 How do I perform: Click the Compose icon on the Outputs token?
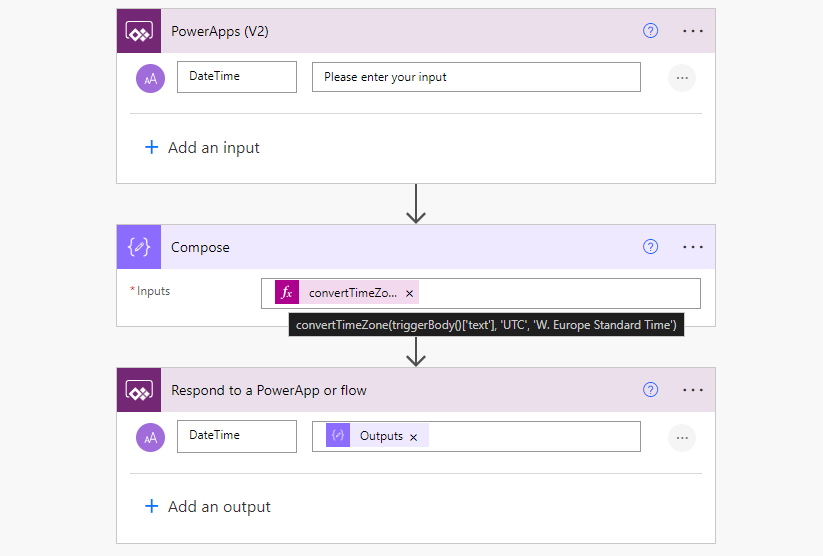coord(338,435)
